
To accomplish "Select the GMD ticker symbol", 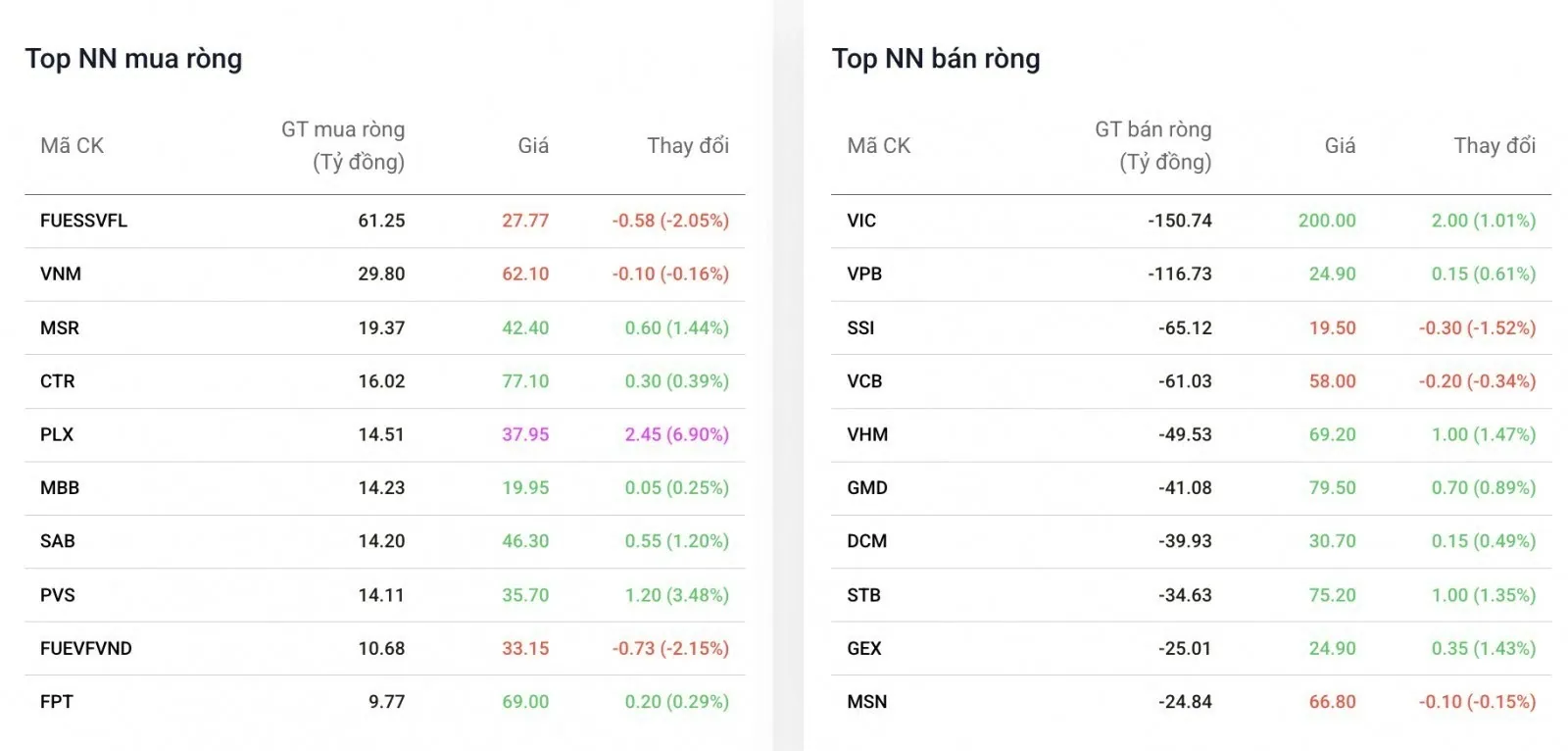I will (867, 488).
